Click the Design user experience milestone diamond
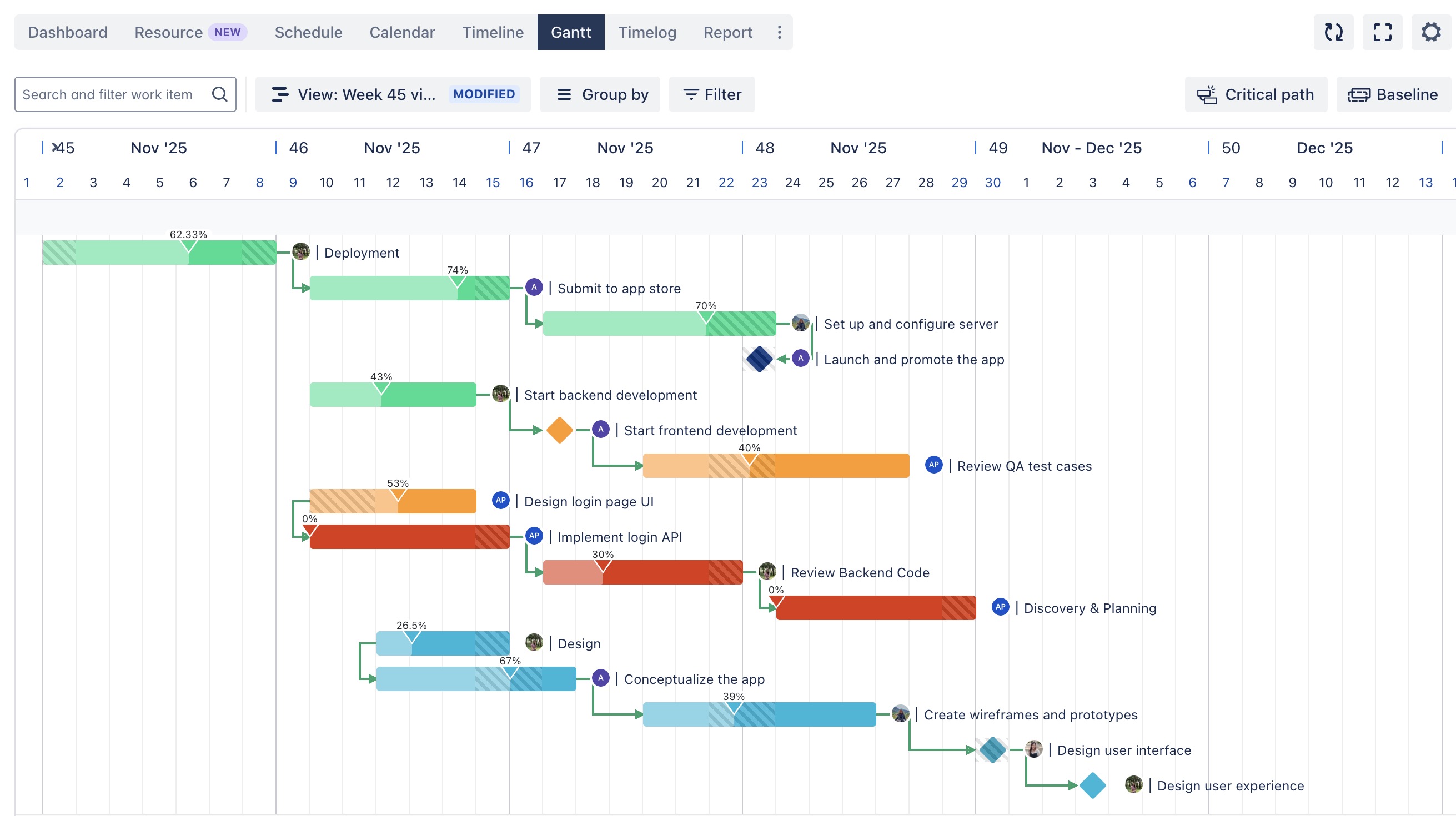The width and height of the screenshot is (1456, 816). click(x=1093, y=785)
